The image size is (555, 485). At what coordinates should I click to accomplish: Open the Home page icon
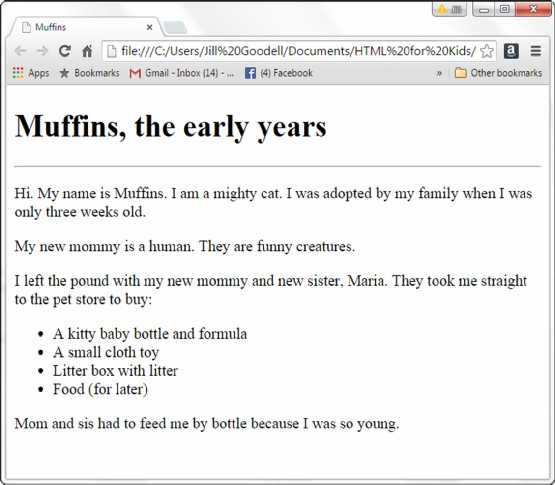click(x=87, y=51)
